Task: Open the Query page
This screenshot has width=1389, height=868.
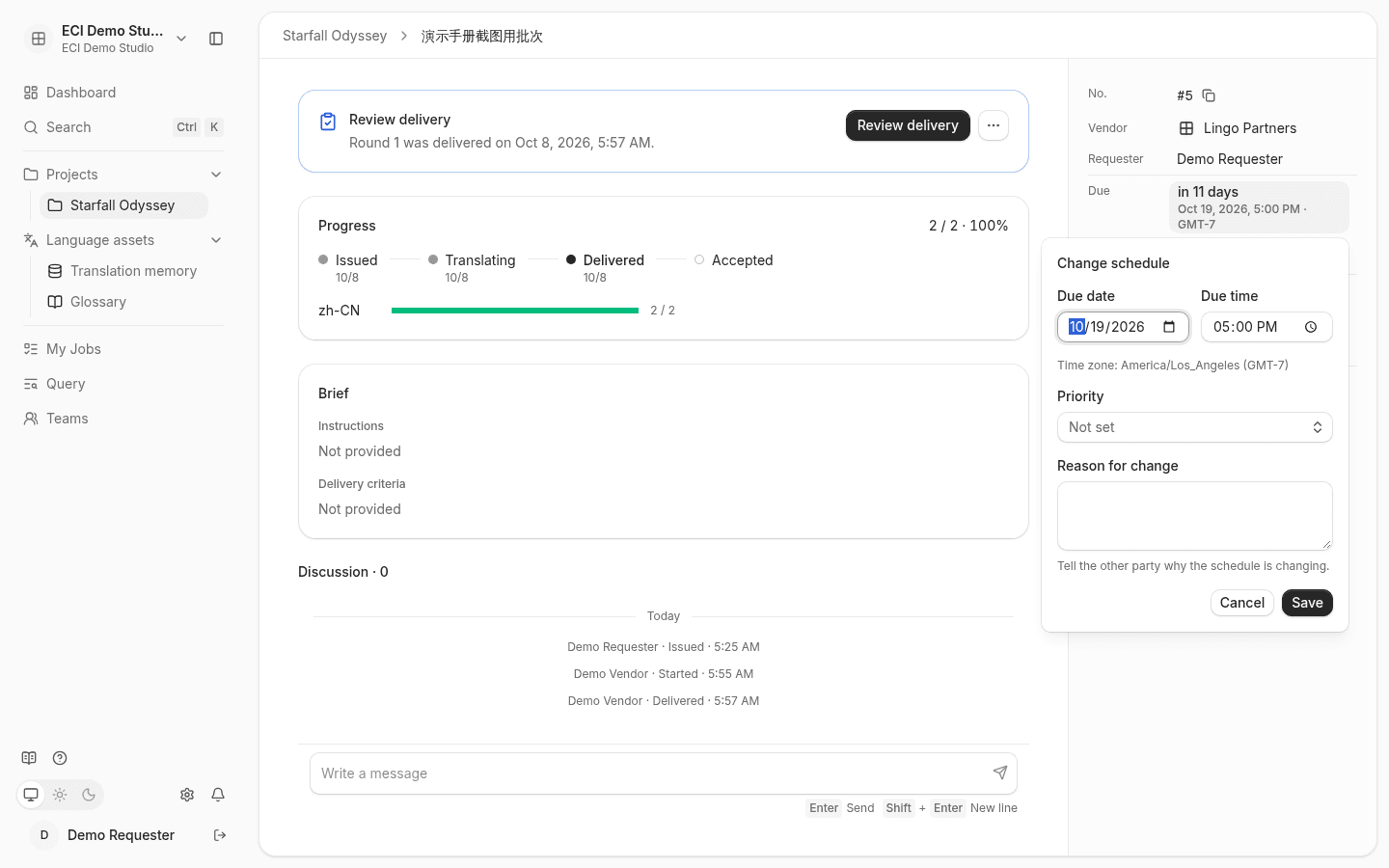Action: pyautogui.click(x=123, y=384)
